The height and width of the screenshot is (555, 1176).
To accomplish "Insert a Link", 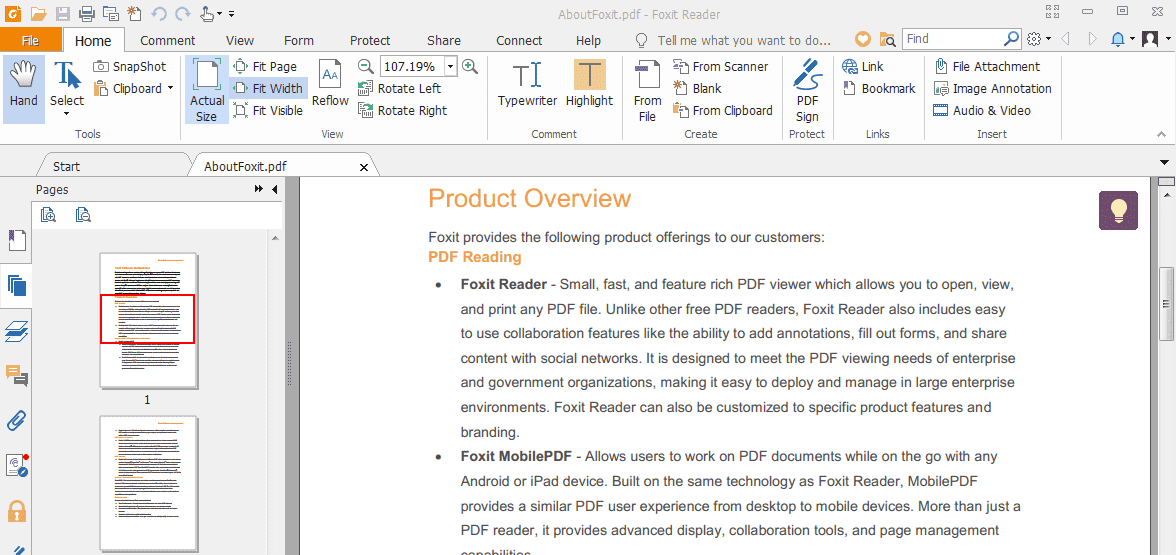I will click(863, 67).
